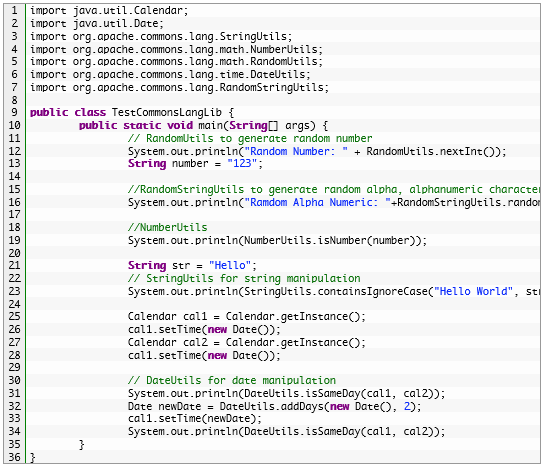Click the class name TestCommonsLangLib

(166, 112)
